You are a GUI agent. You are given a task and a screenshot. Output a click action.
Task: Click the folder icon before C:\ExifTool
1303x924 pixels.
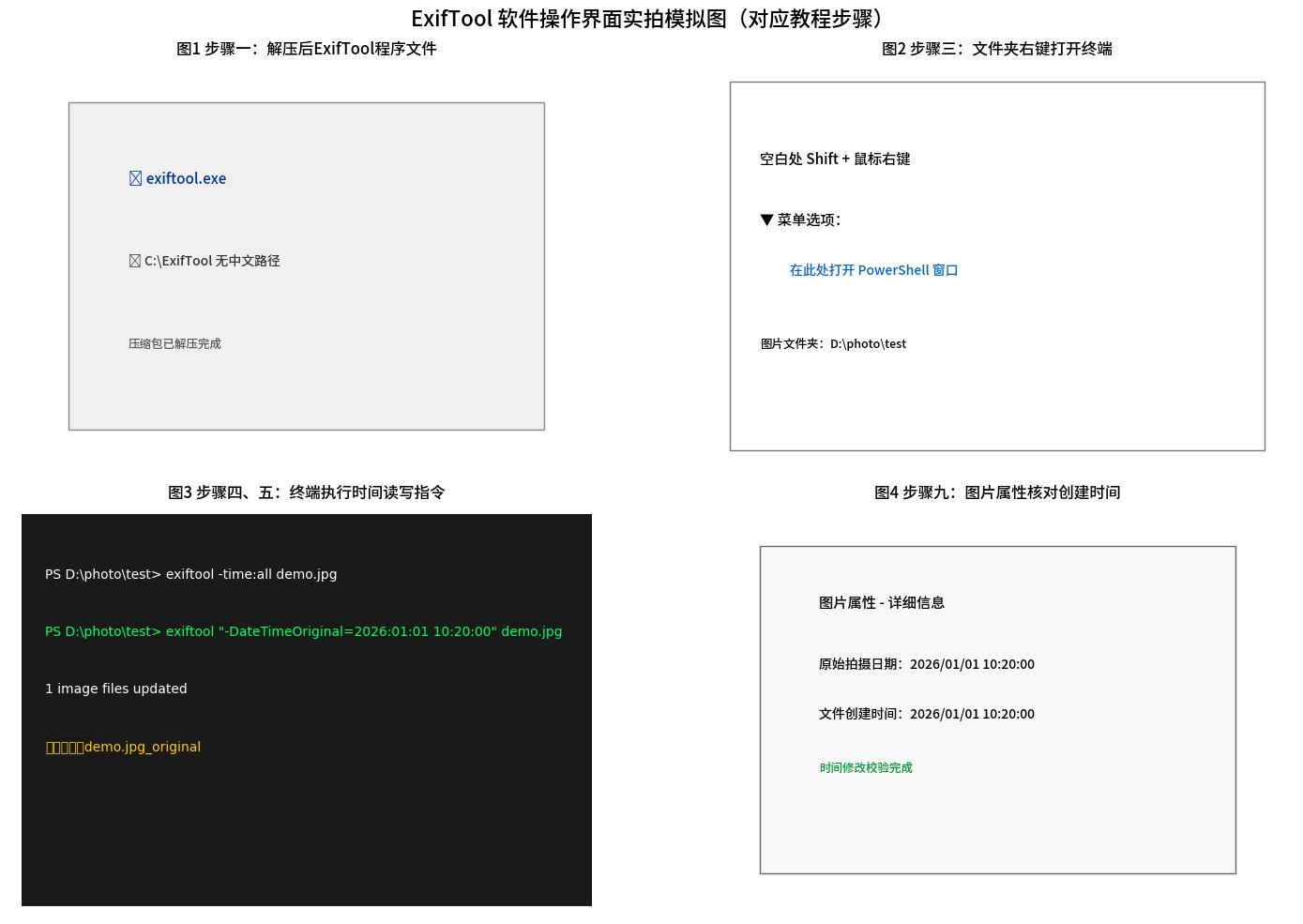coord(135,261)
